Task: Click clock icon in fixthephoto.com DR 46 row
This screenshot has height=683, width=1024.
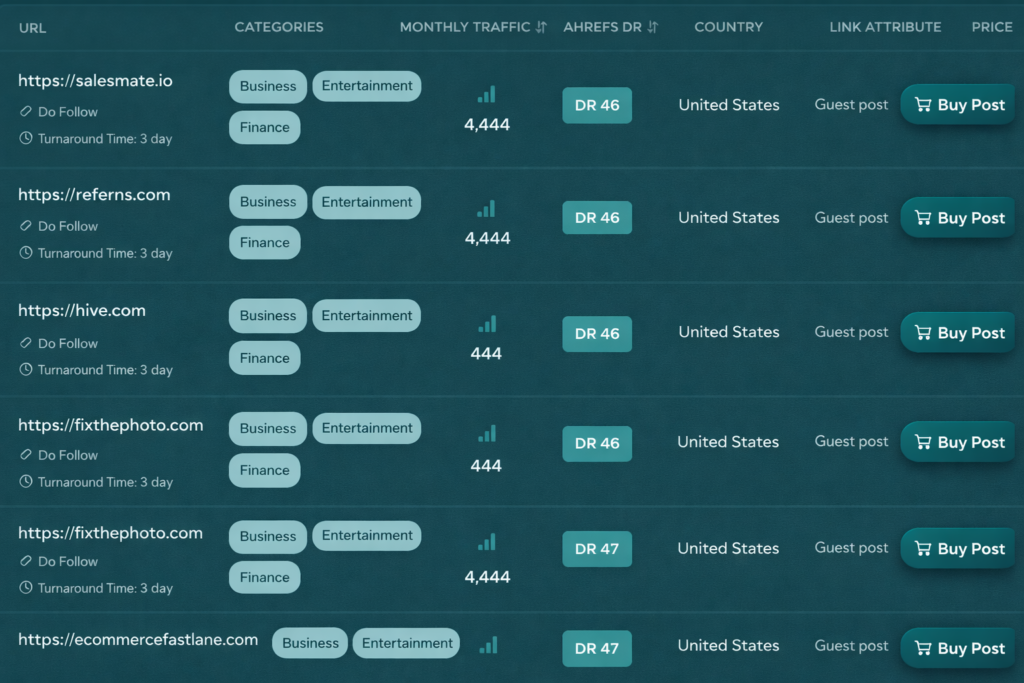Action: point(25,482)
